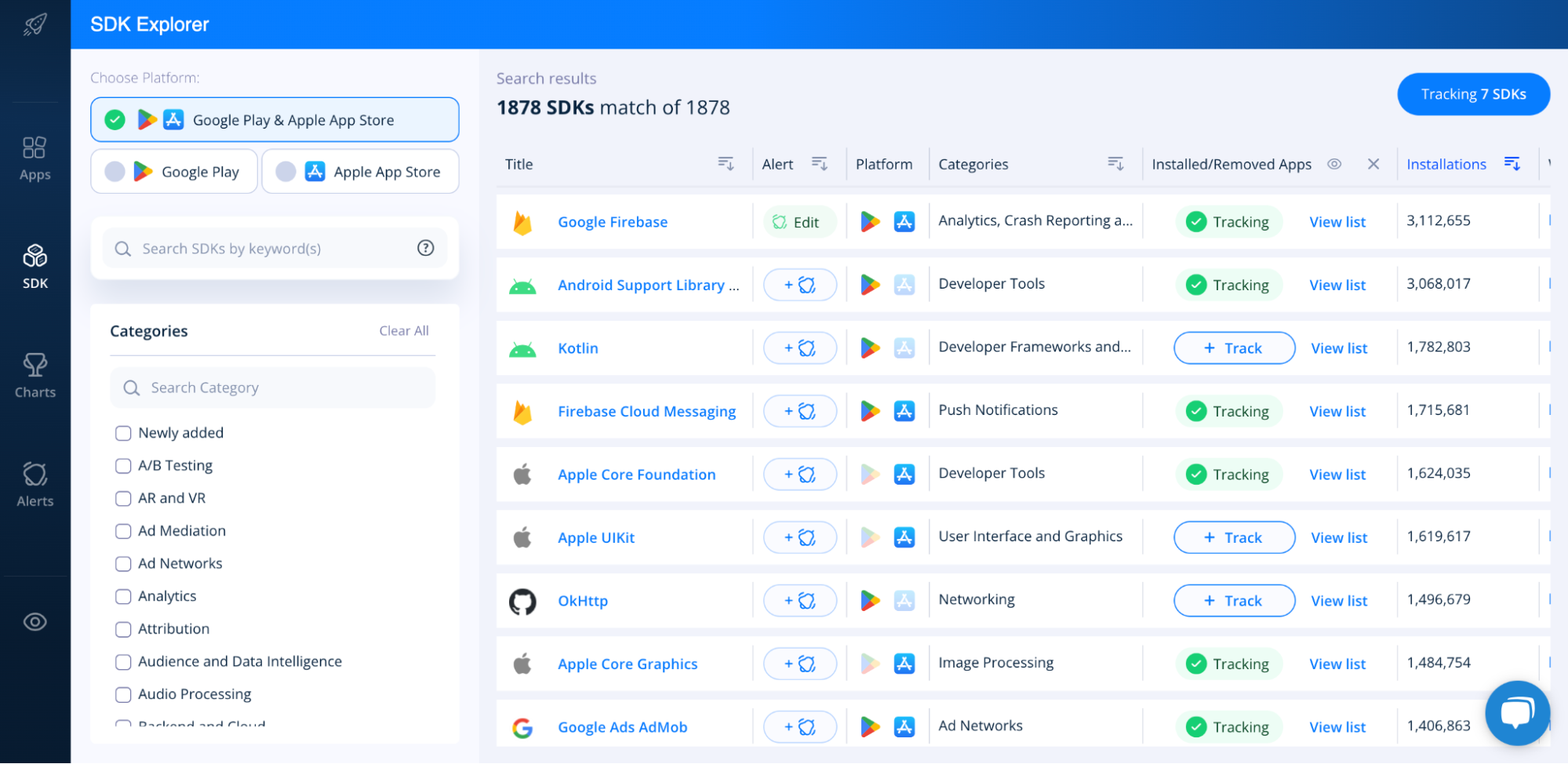The height and width of the screenshot is (764, 1568).
Task: Check the A/B Testing category
Action: 123,466
